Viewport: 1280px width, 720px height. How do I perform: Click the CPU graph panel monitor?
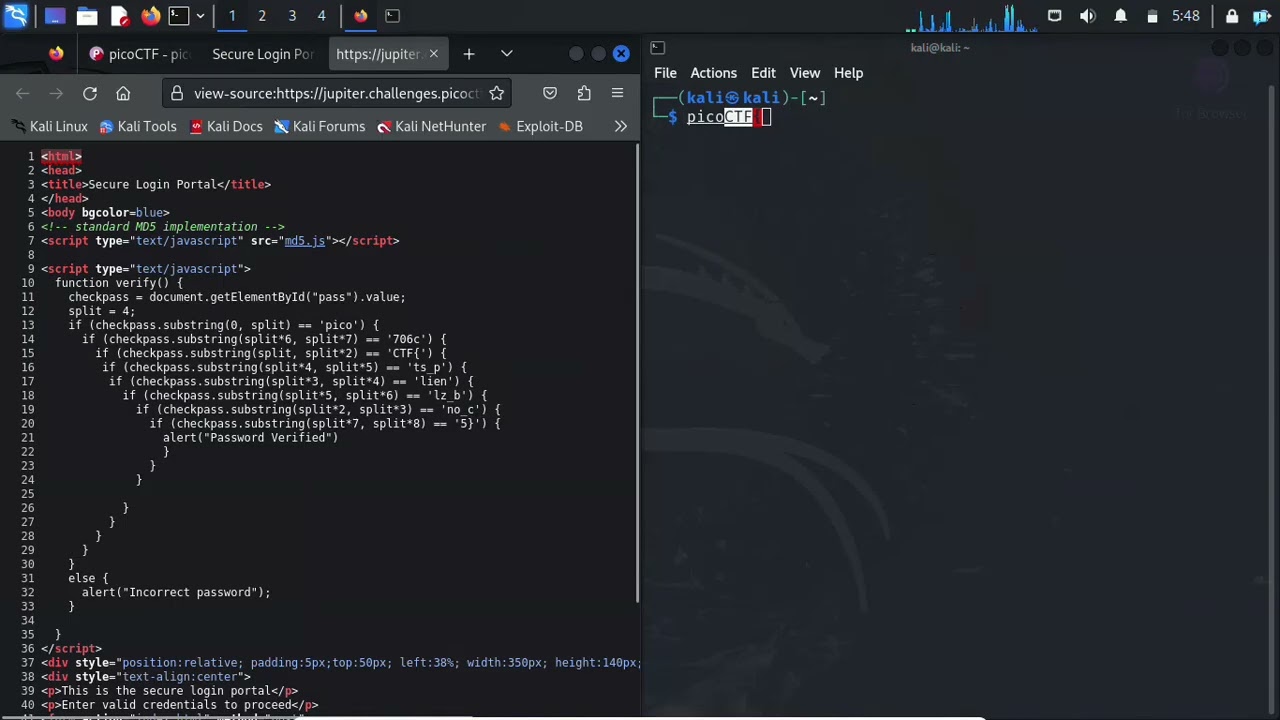coord(975,17)
